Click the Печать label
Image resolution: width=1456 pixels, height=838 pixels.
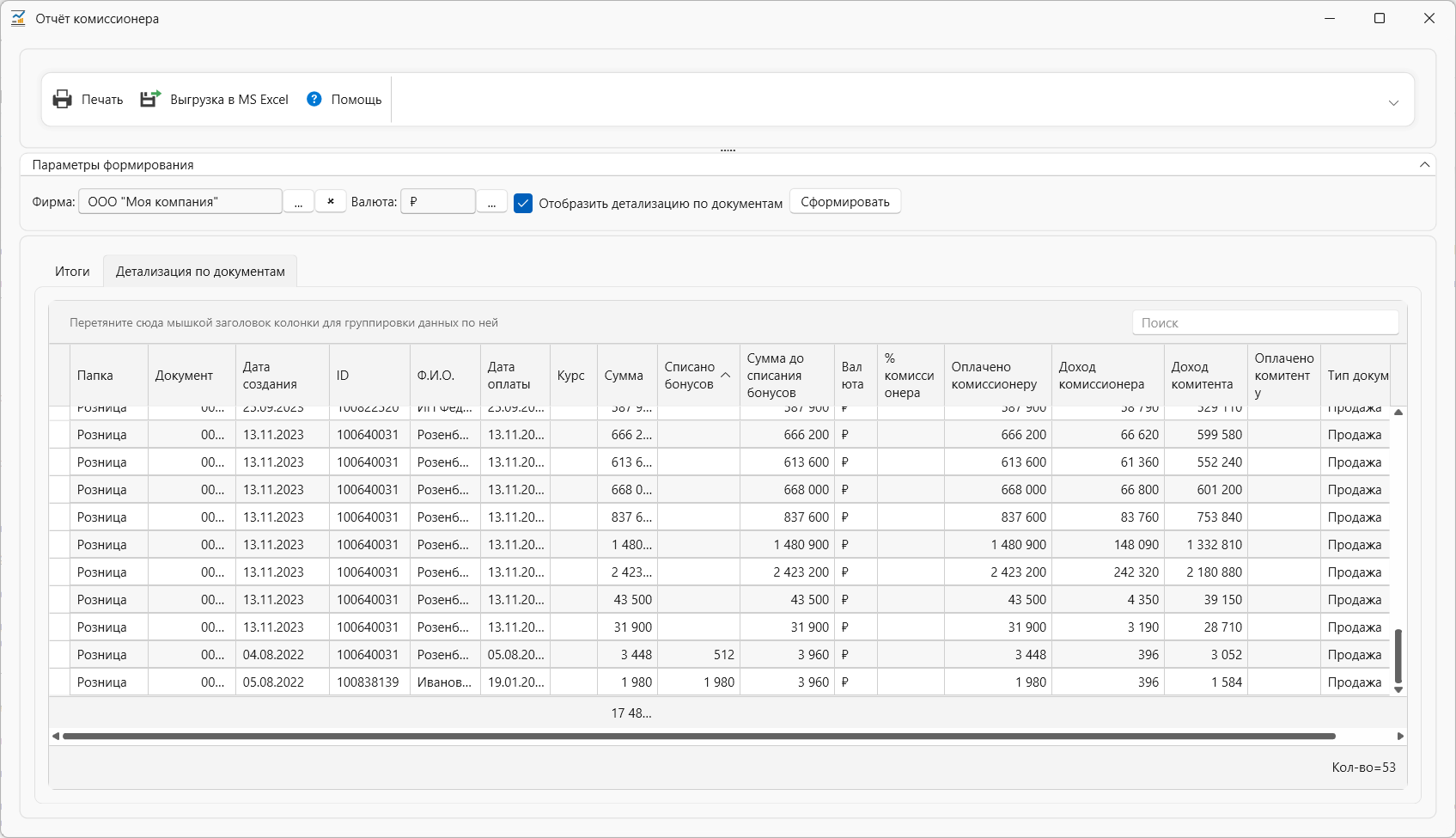click(x=102, y=100)
